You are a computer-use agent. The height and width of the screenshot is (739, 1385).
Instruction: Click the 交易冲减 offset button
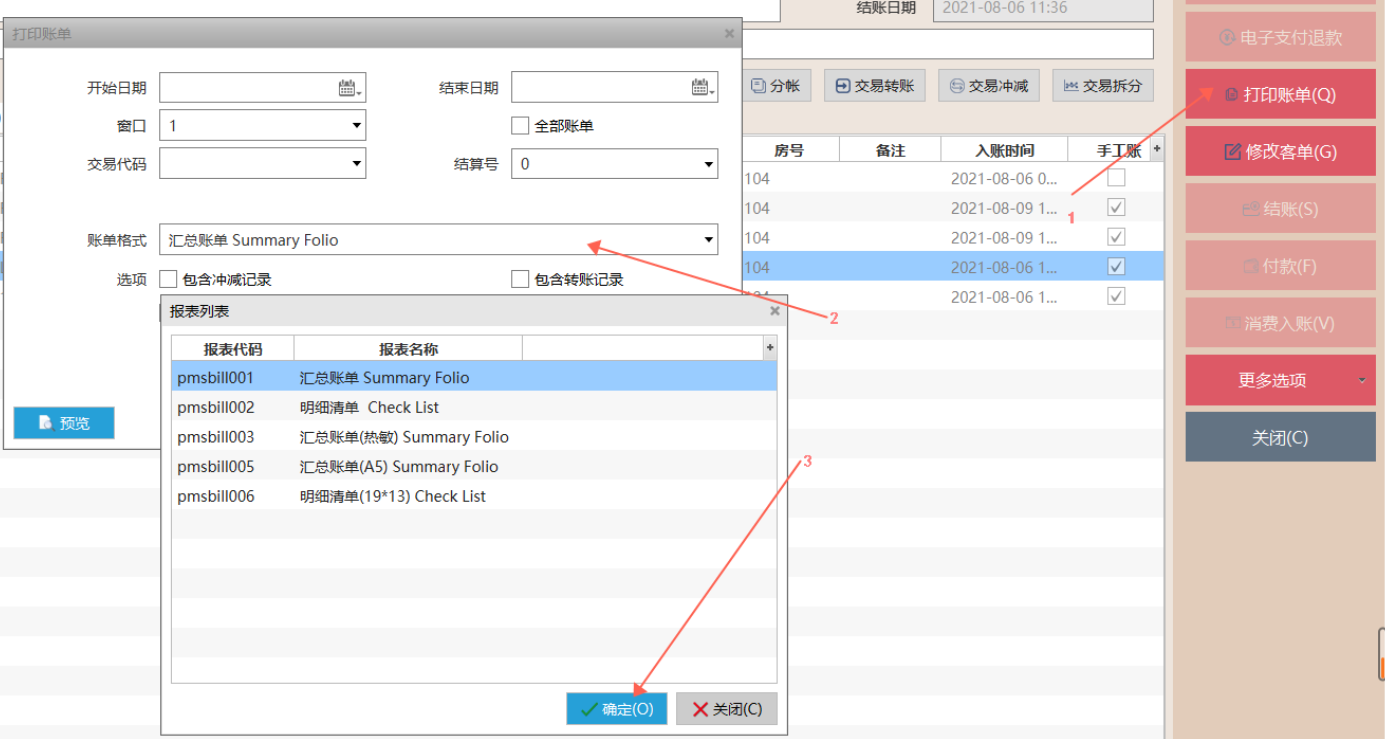[988, 86]
